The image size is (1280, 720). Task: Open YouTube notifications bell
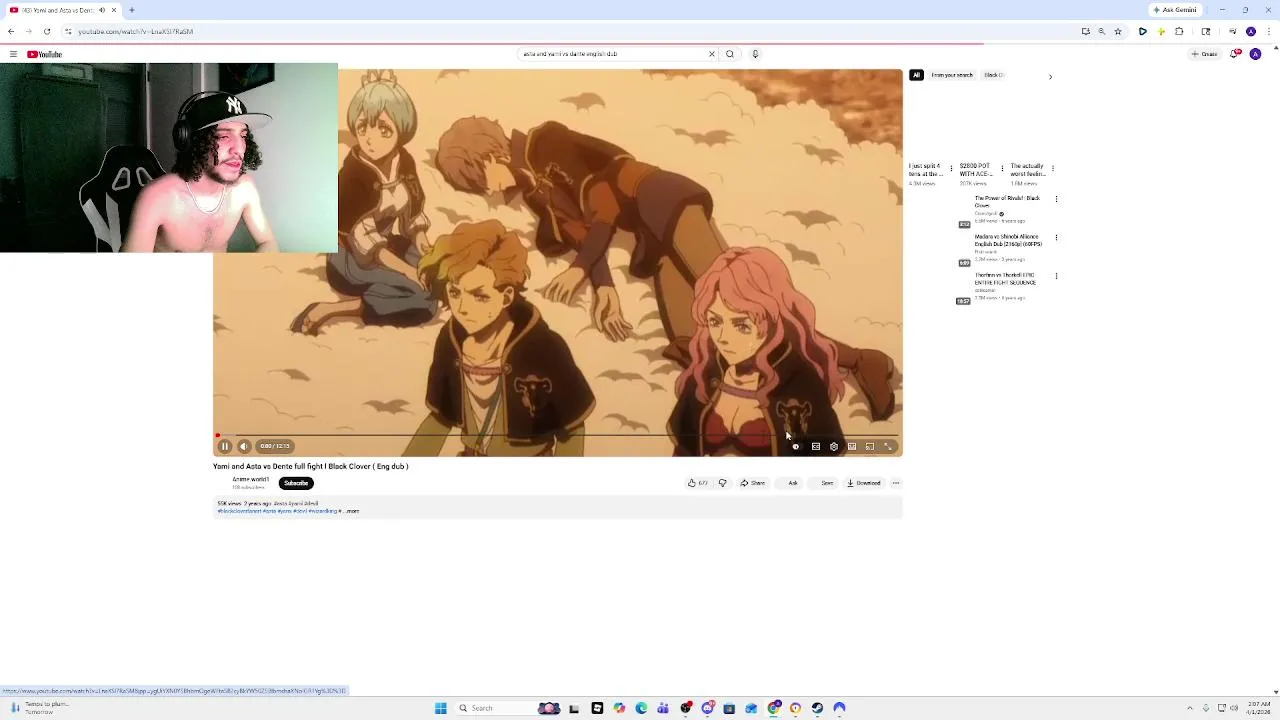[x=1234, y=54]
